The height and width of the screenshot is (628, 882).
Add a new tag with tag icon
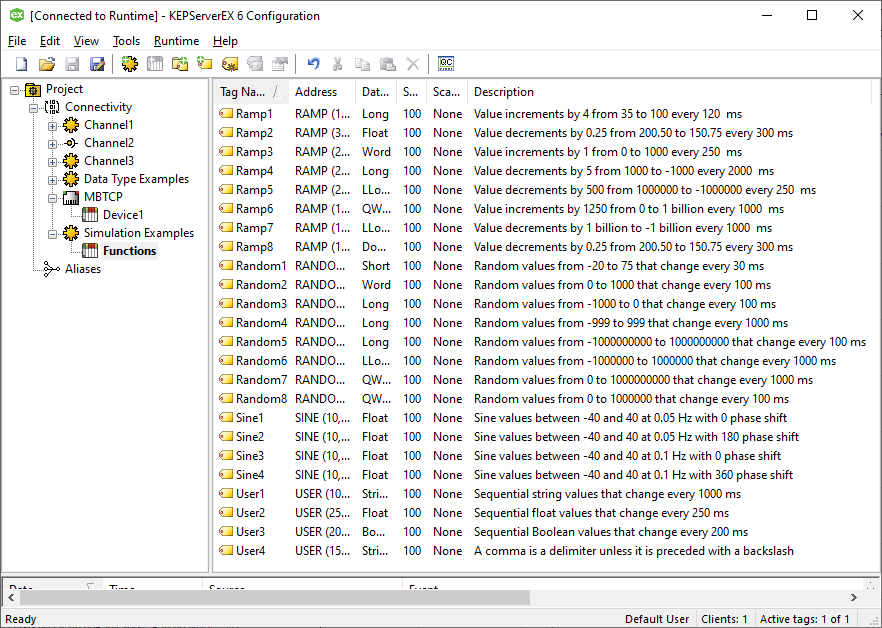coord(205,64)
